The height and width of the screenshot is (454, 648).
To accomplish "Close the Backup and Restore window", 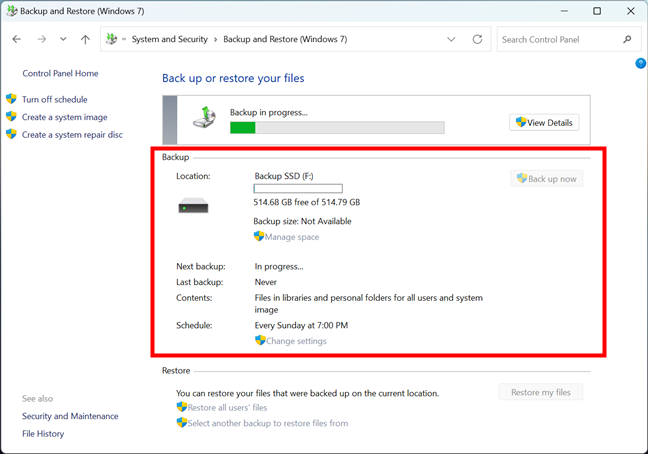I will [631, 11].
